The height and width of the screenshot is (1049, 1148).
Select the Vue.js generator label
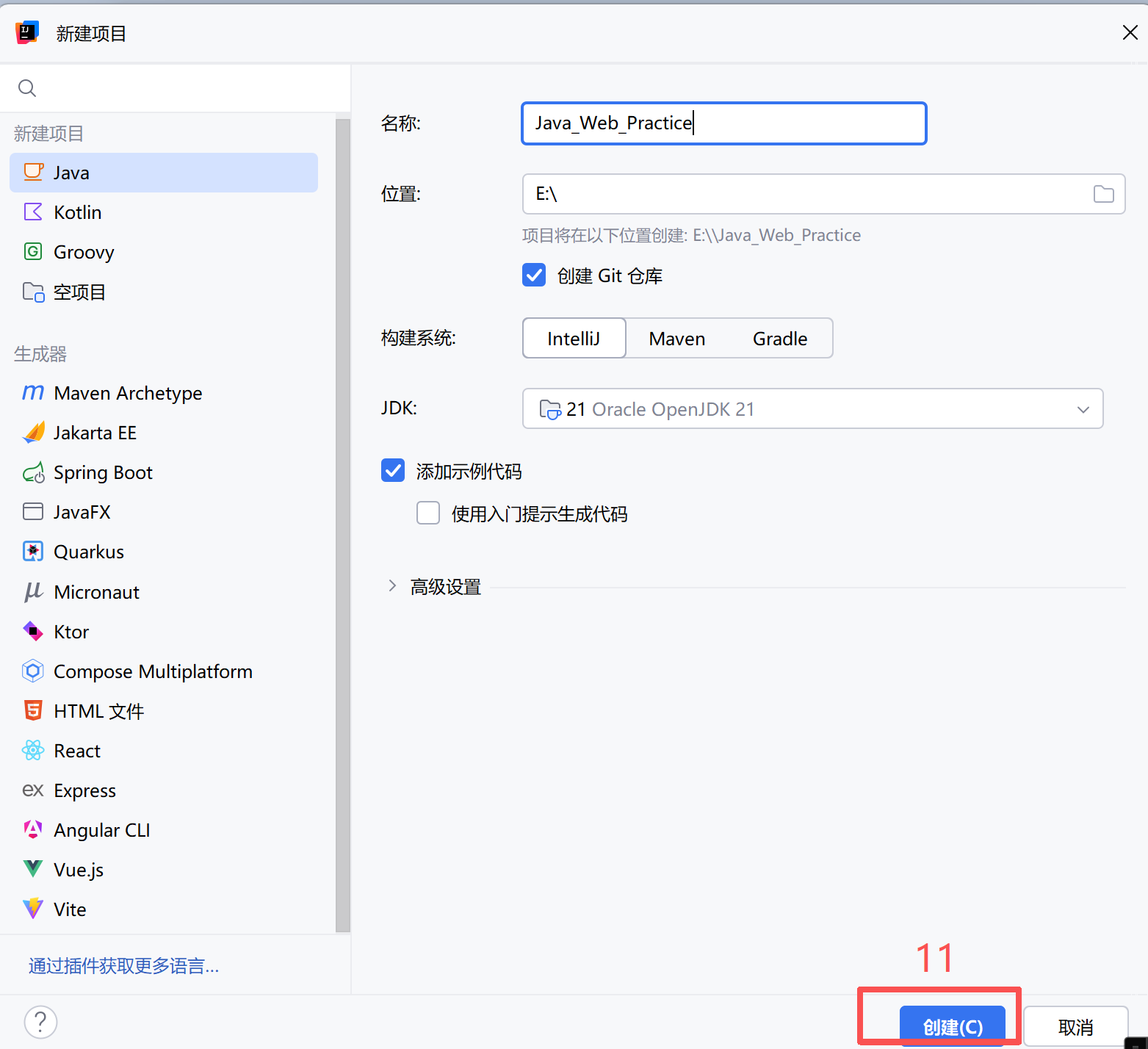coord(79,870)
